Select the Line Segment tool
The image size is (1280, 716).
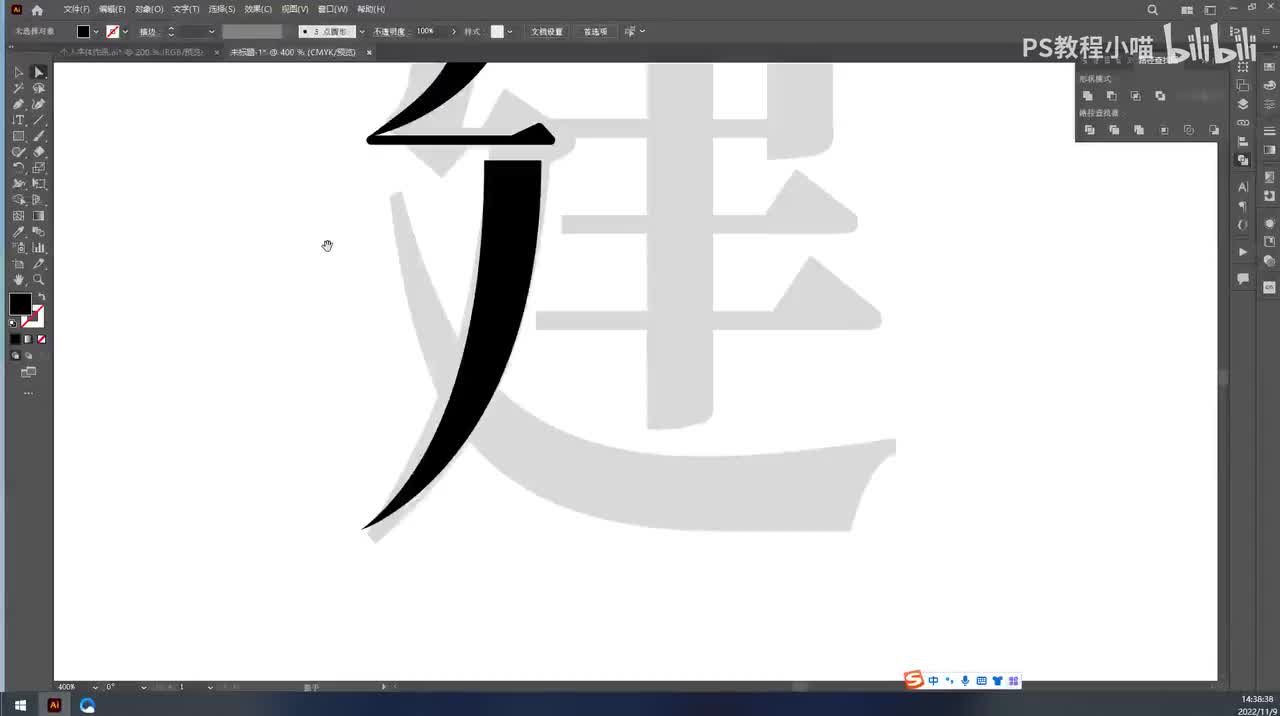(x=39, y=120)
